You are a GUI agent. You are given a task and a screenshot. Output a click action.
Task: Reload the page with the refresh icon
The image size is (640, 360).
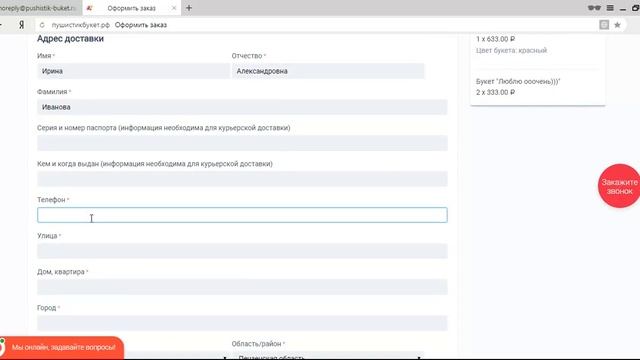(x=42, y=25)
